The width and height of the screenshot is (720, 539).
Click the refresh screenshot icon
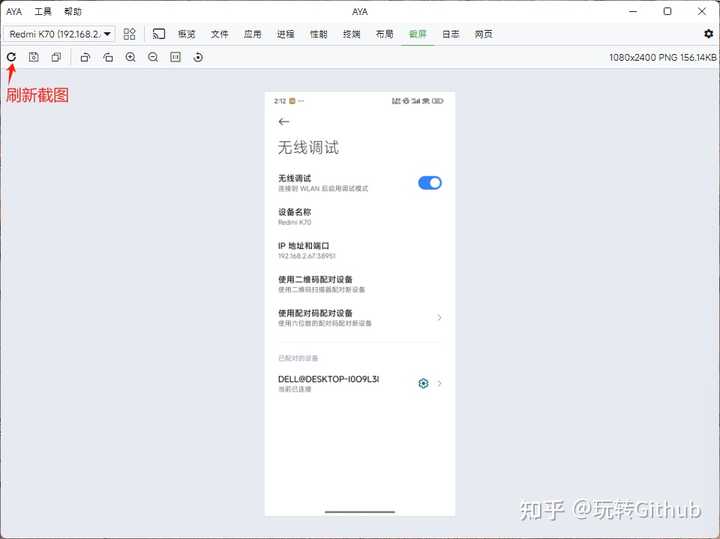pos(11,57)
